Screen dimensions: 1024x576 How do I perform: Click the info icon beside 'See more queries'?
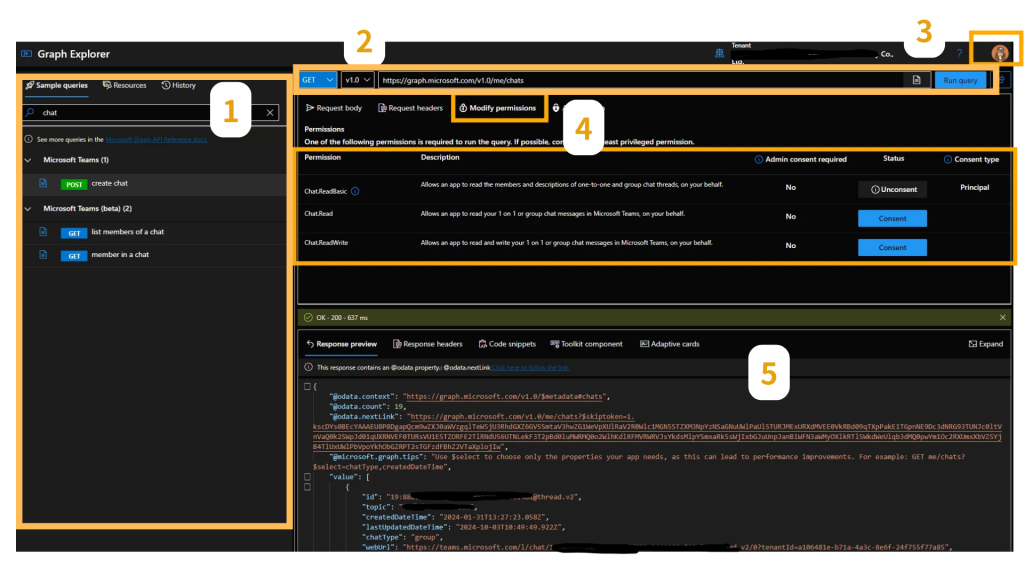click(x=29, y=139)
